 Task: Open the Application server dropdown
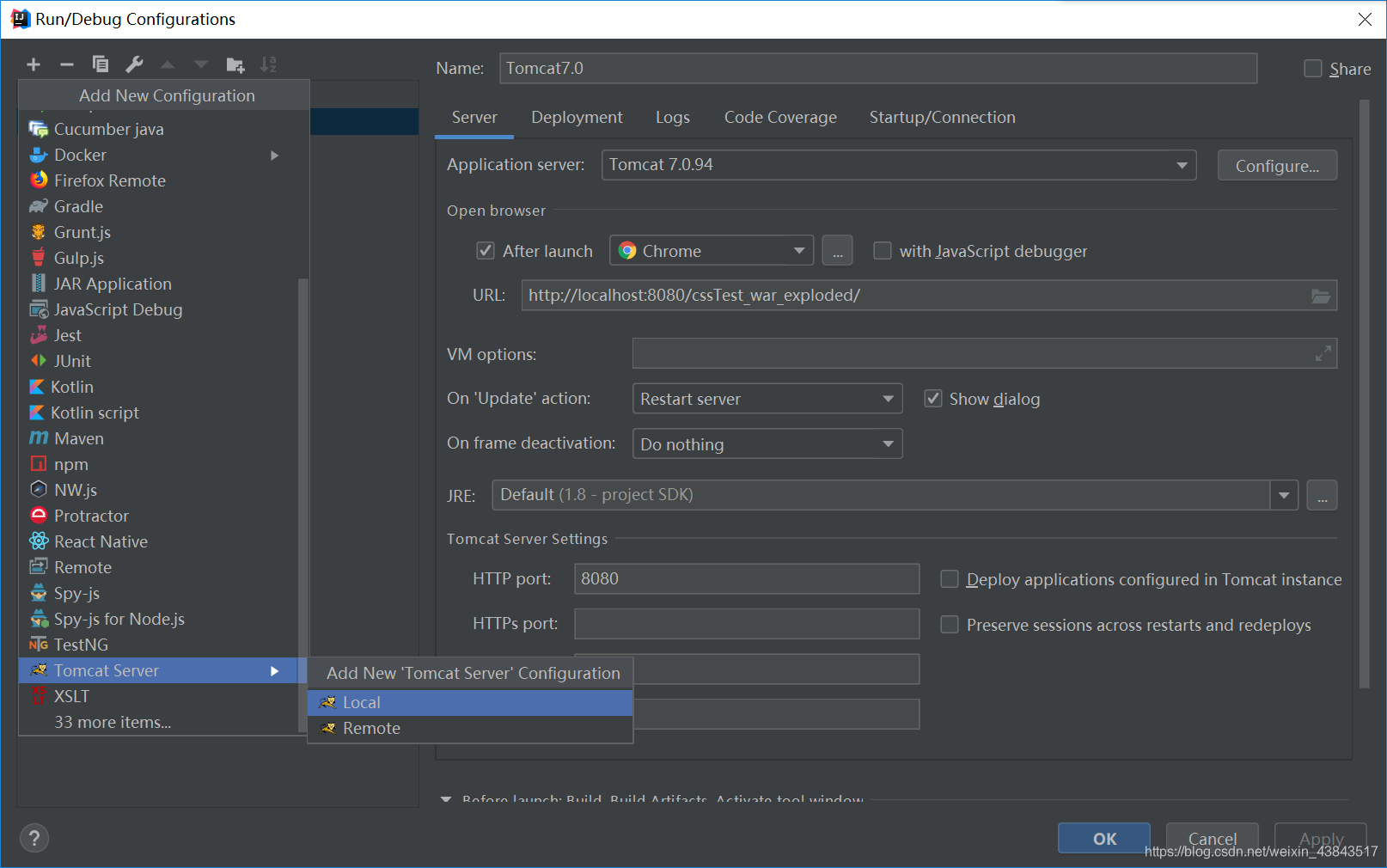[900, 165]
